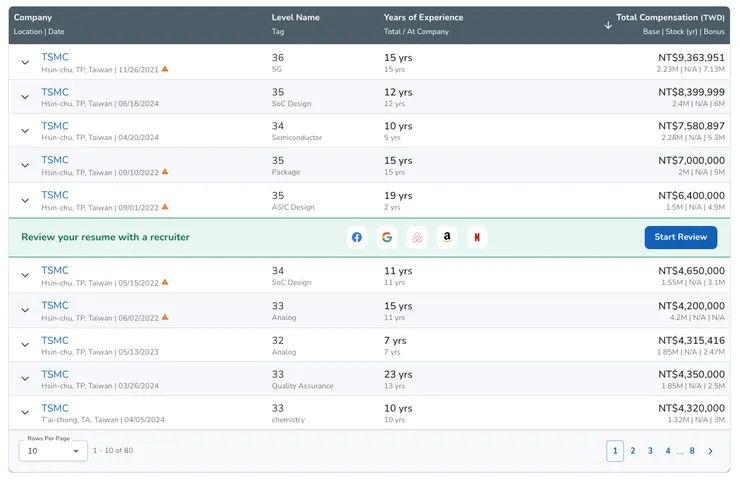Screen dimensions: 740x482
Task: Expand the Quality Assurance TSMC row
Action: click(x=25, y=379)
